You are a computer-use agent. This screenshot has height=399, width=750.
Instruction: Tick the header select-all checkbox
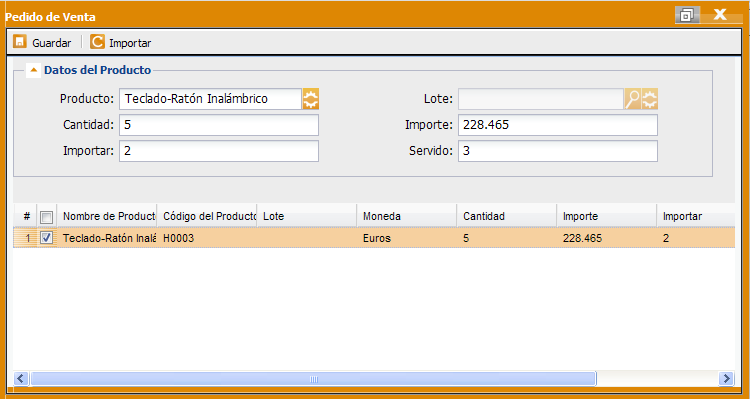46,218
